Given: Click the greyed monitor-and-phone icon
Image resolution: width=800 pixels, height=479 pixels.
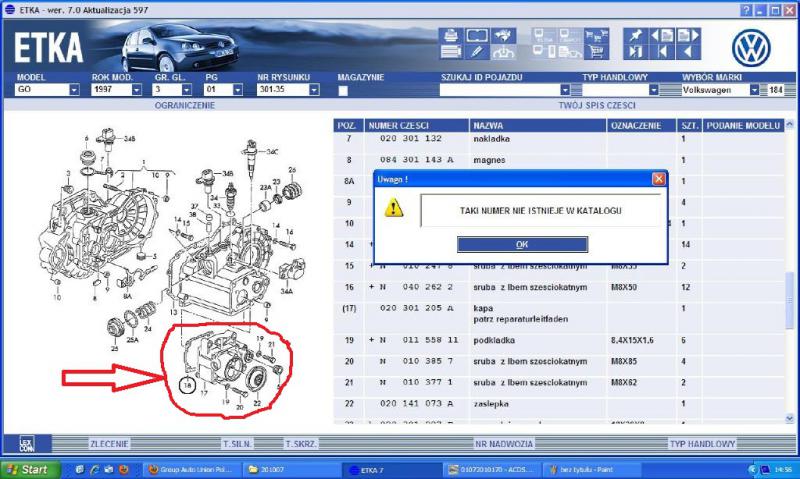Looking at the screenshot, I should click(x=543, y=52).
